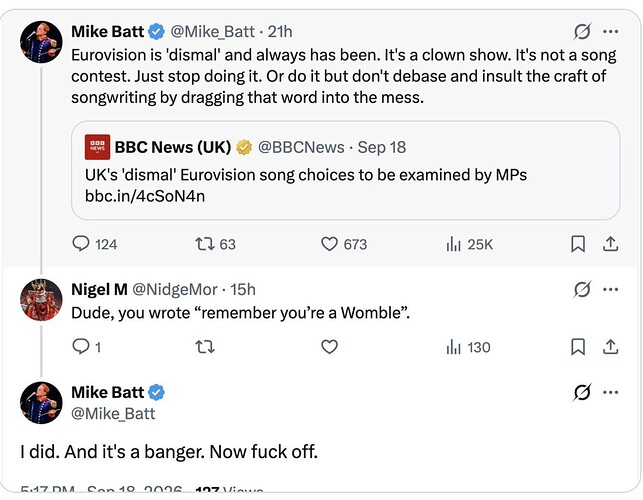Like Nigel M's Womble reply
643x500 pixels.
329,347
